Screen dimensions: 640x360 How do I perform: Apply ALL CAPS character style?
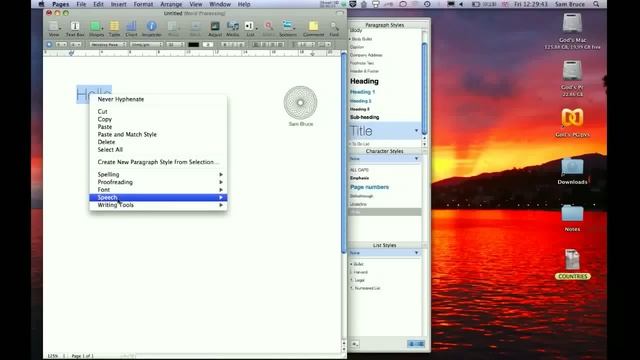pos(359,170)
